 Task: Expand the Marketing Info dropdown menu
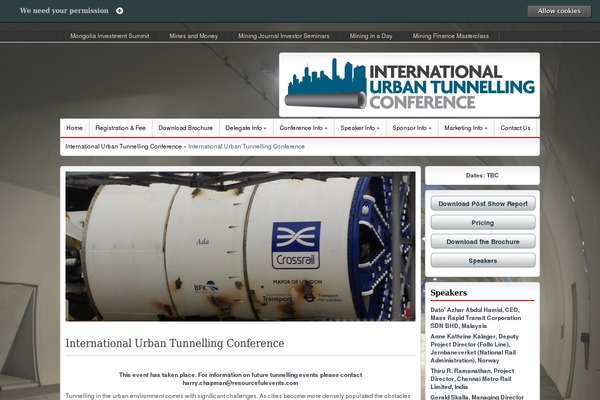coord(466,128)
